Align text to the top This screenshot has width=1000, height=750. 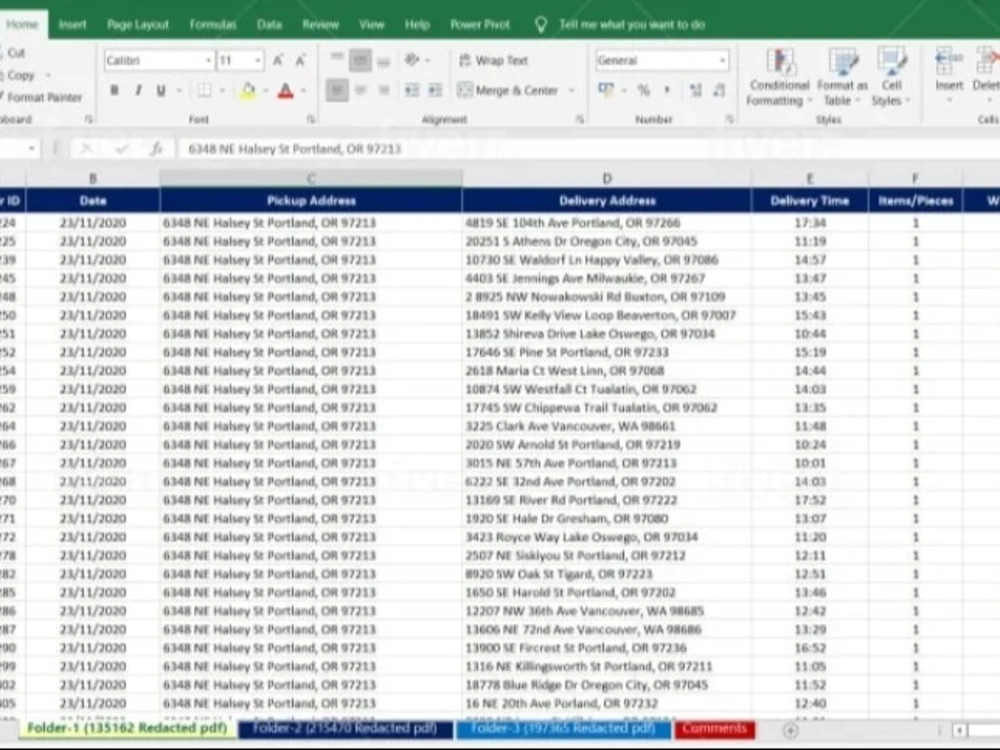(337, 60)
